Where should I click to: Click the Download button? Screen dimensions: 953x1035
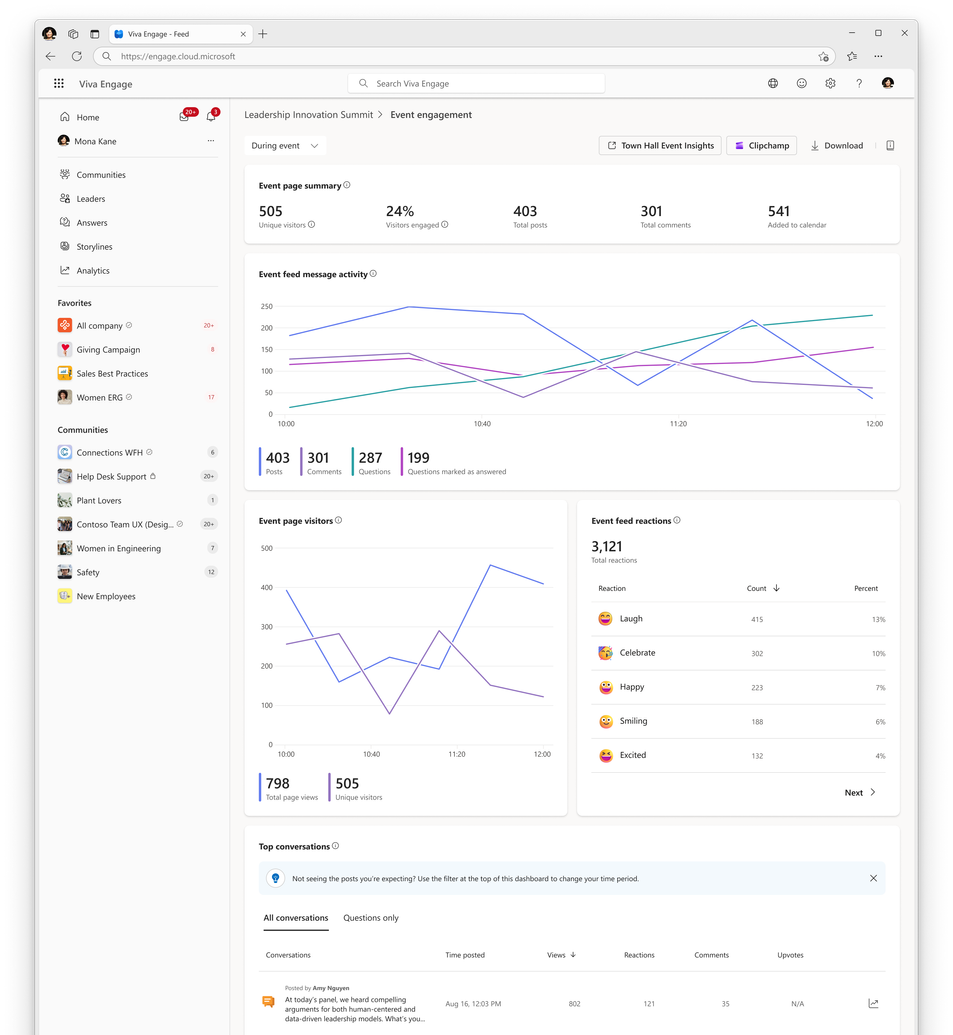(836, 146)
